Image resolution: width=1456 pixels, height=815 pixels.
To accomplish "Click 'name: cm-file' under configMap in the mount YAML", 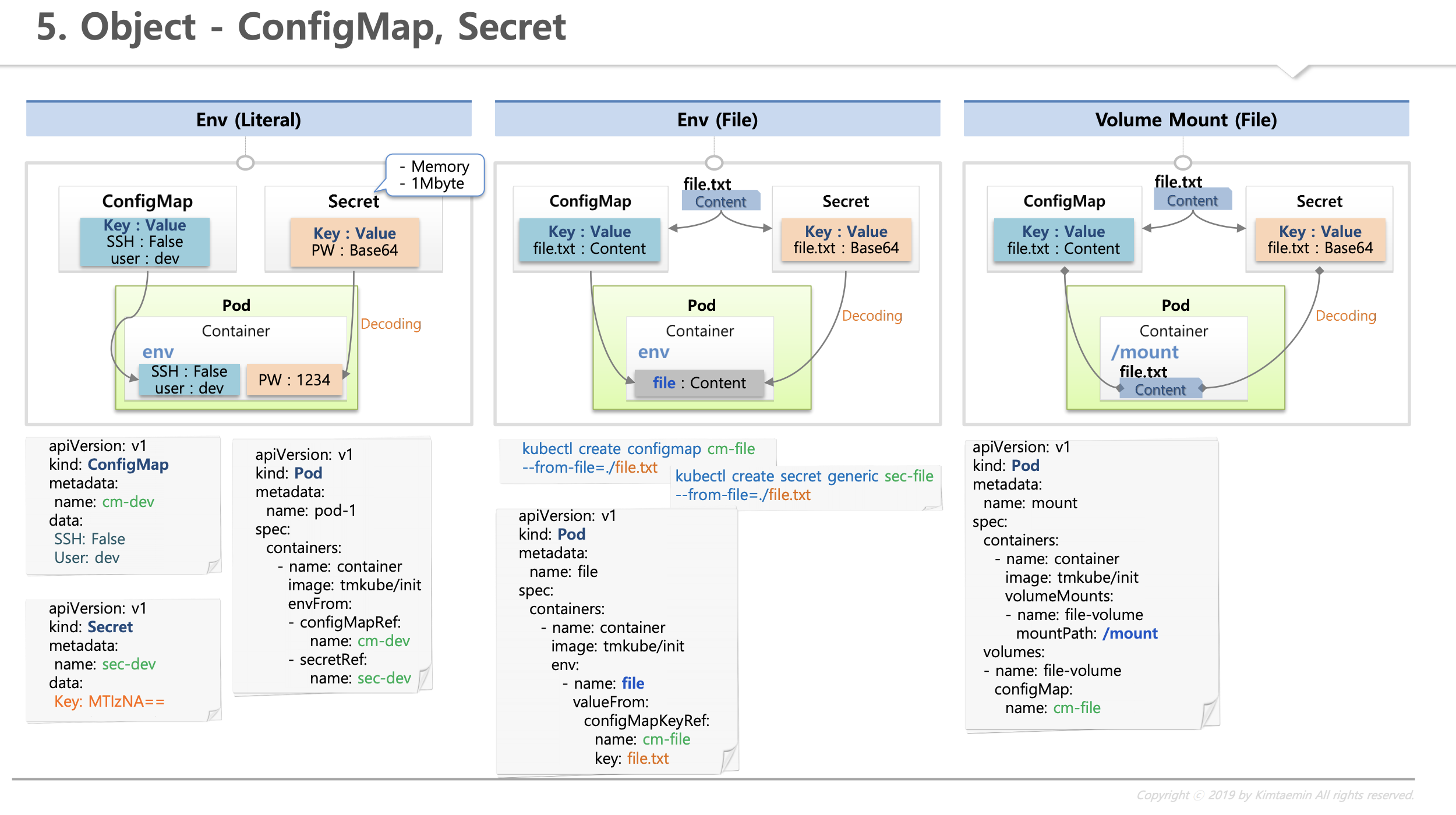I will tap(1053, 708).
